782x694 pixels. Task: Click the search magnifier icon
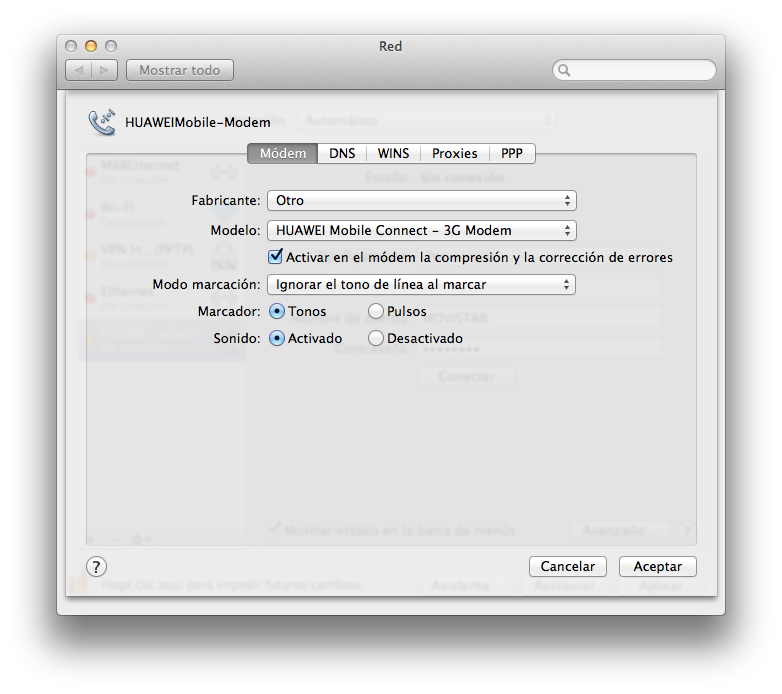564,70
